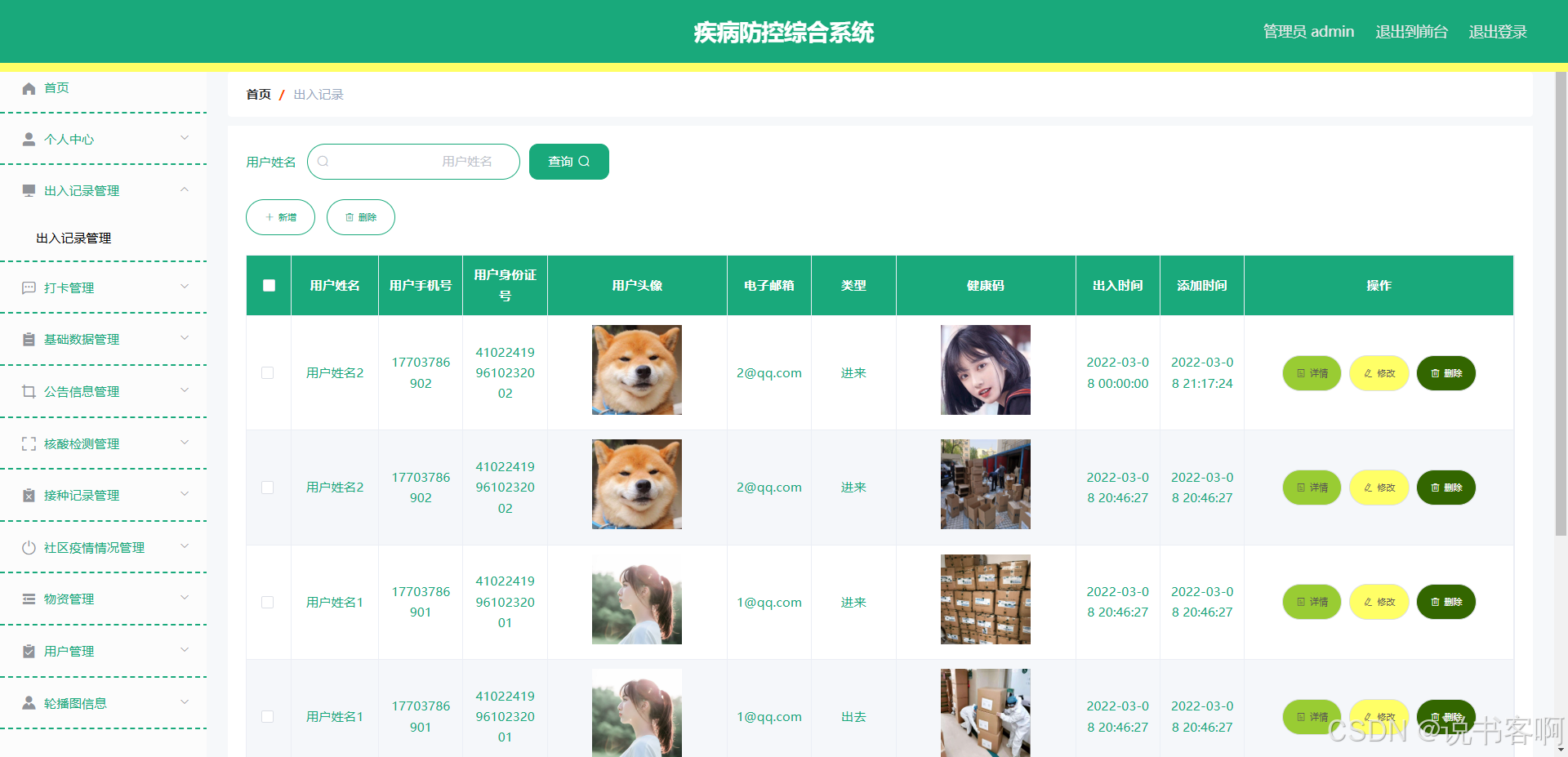Click the 2022-03-08 21:17:24 添加时间 cell

pyautogui.click(x=1202, y=372)
